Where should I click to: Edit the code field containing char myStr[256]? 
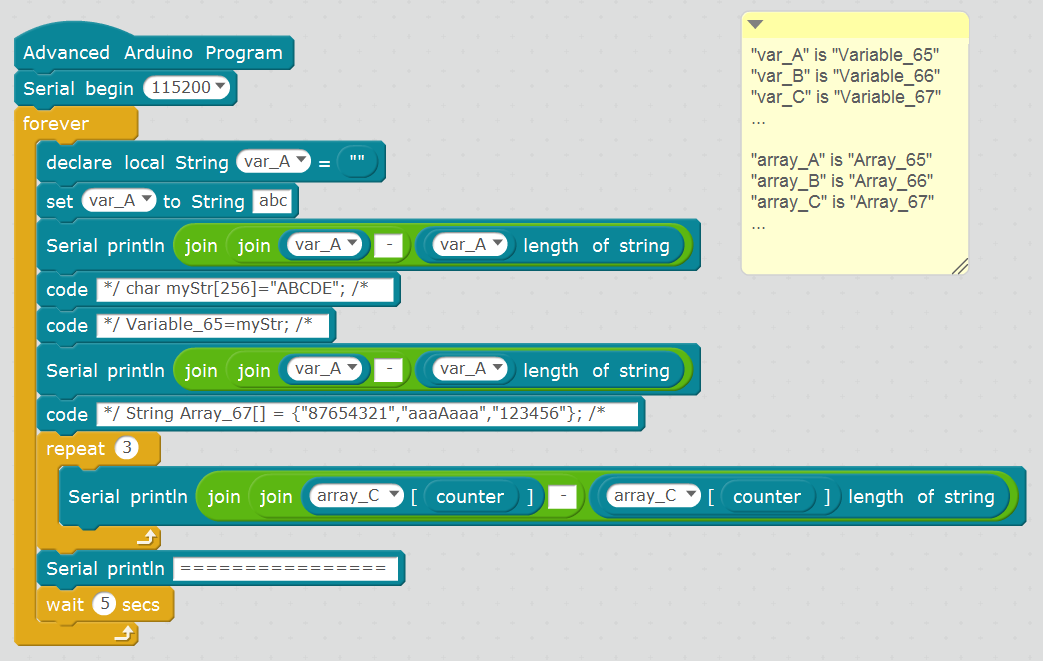click(245, 290)
